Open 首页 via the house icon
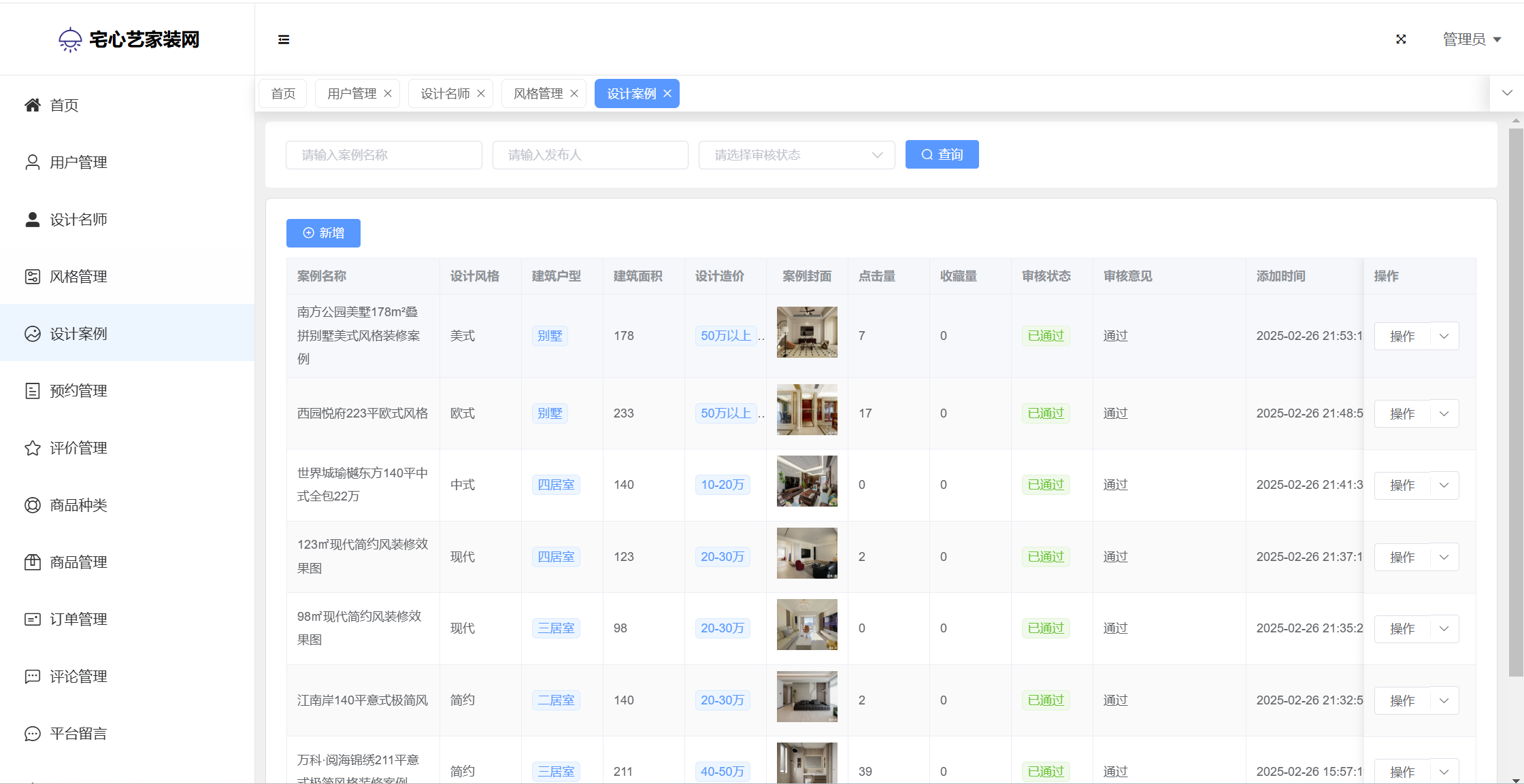The width and height of the screenshot is (1524, 784). (x=33, y=105)
